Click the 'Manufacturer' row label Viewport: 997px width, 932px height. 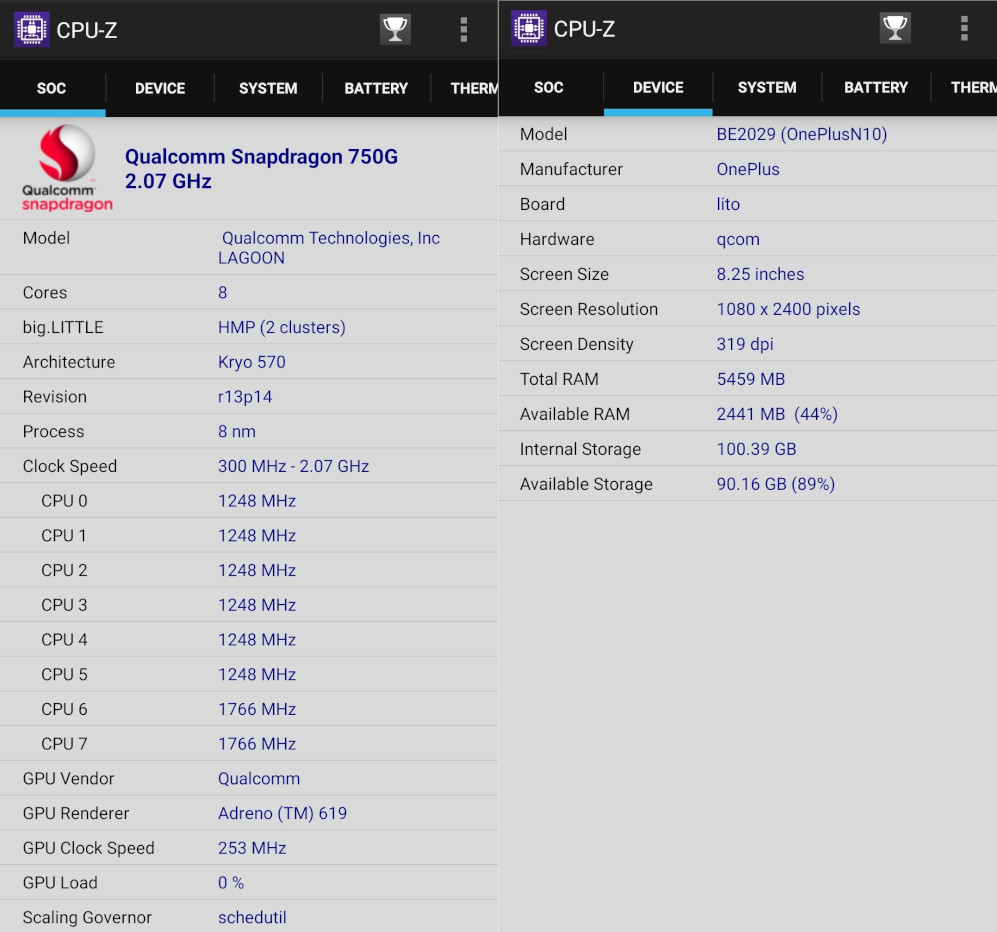[x=571, y=169]
